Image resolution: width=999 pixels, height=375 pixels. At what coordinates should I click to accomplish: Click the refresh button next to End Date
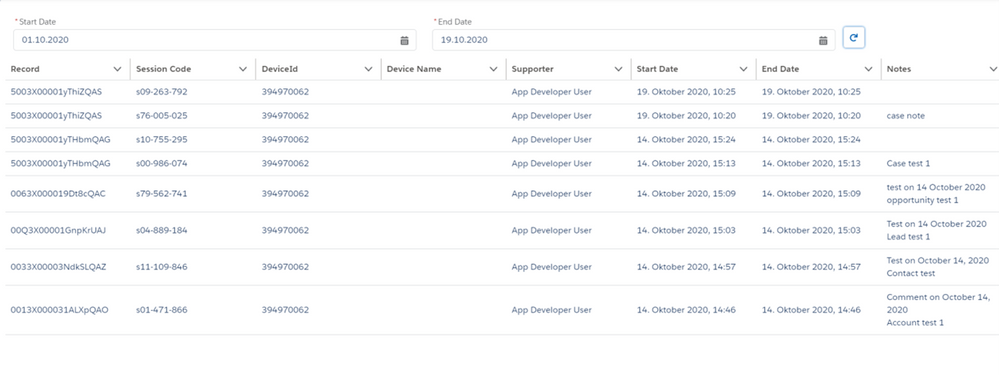854,38
